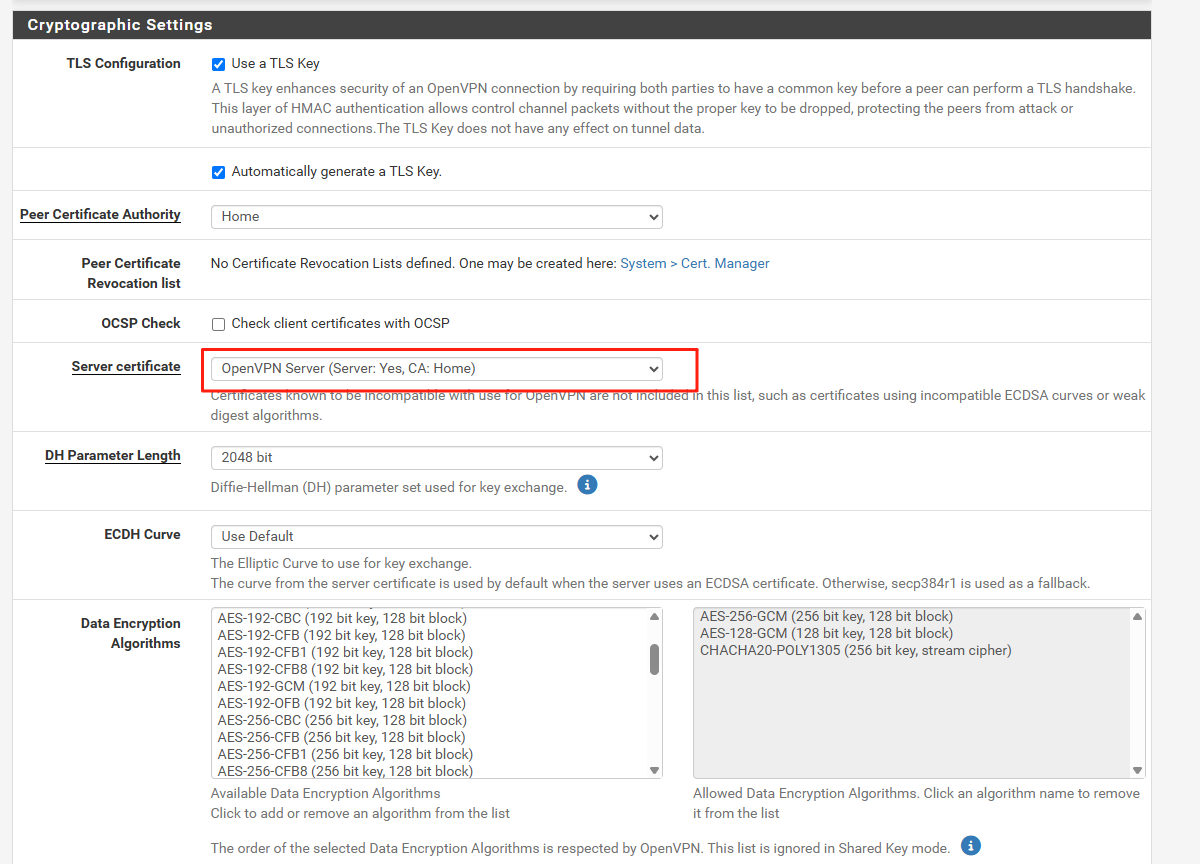1200x864 pixels.
Task: Click available algorithms scroll up arrow
Action: (655, 617)
